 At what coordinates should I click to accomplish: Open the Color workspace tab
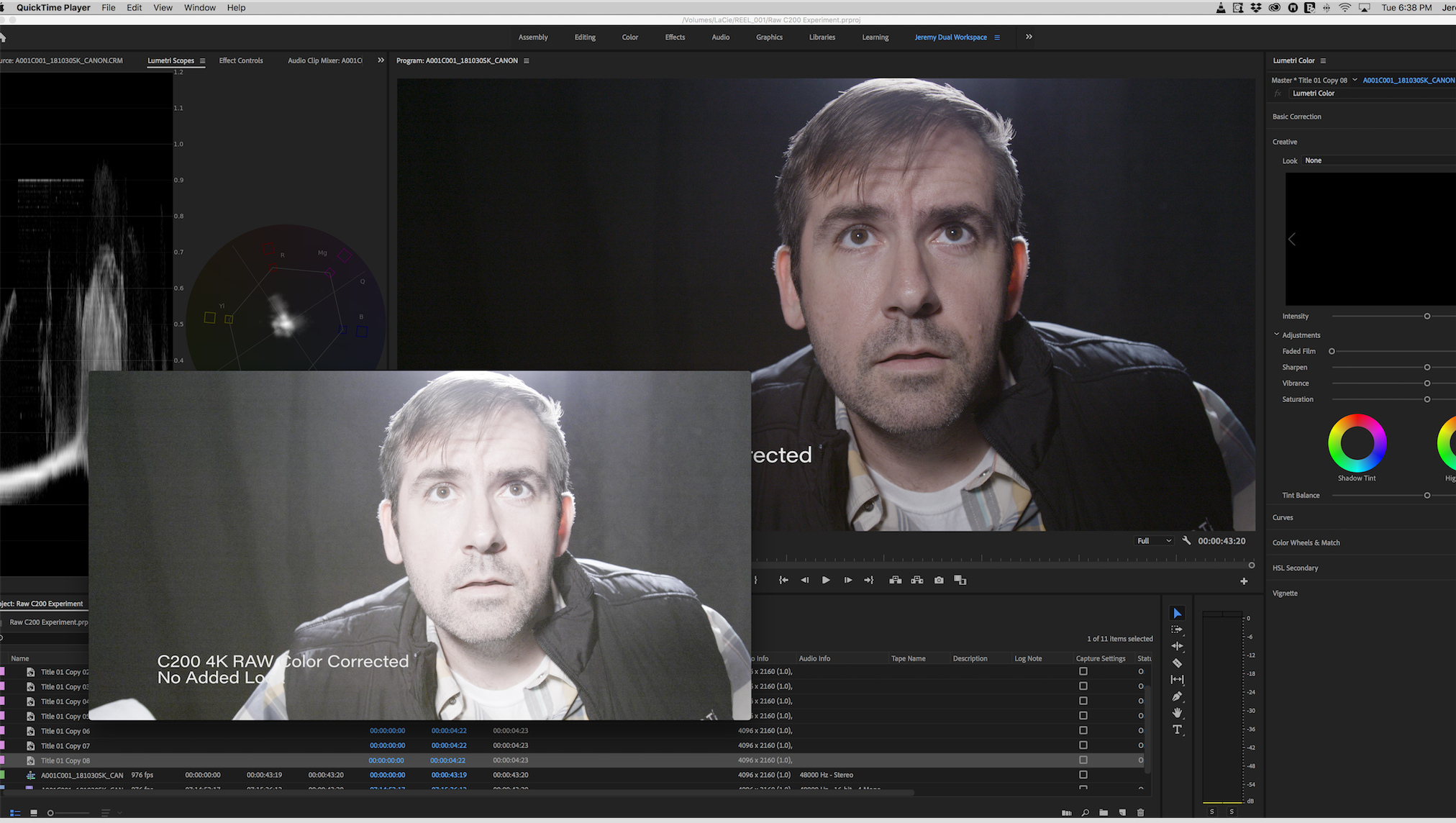click(630, 37)
